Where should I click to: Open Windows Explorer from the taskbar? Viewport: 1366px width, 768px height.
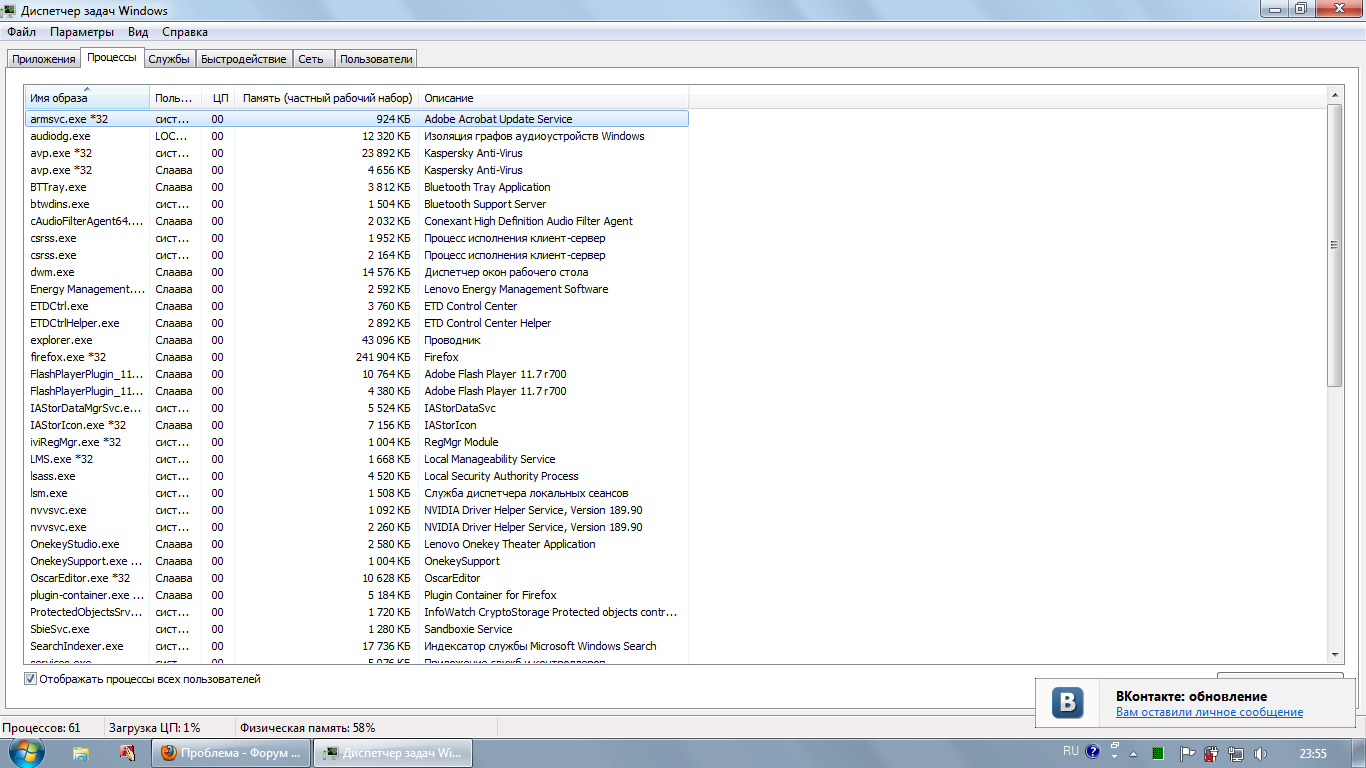(x=81, y=753)
